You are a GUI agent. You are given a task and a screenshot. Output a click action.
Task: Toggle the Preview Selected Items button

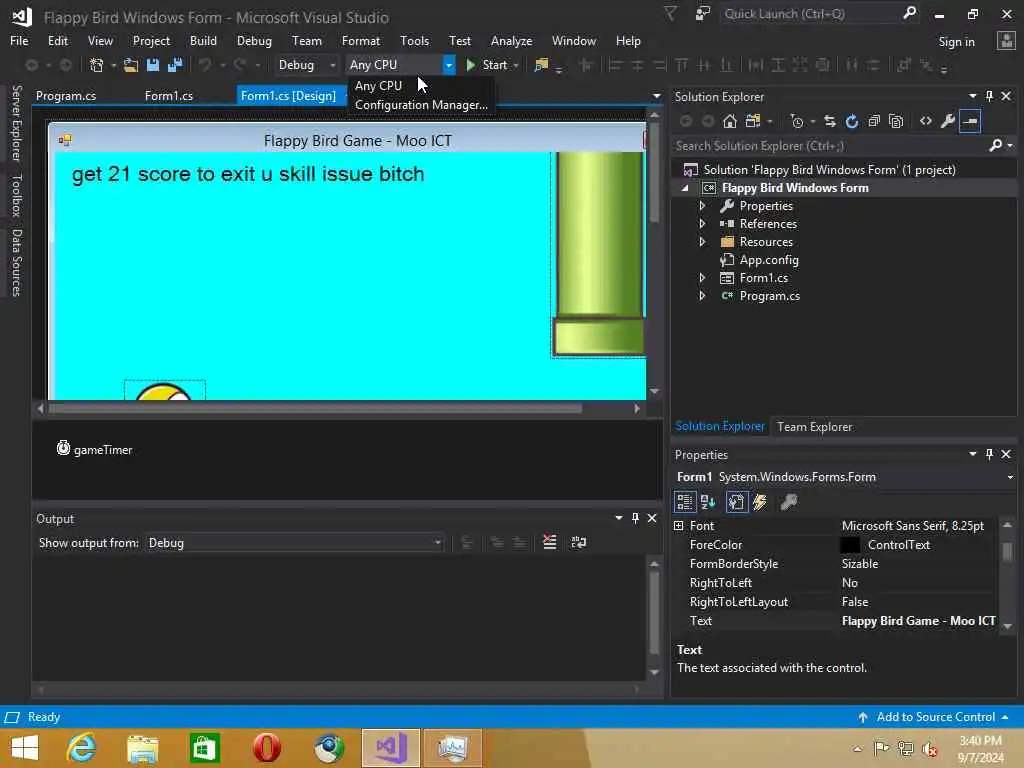970,121
